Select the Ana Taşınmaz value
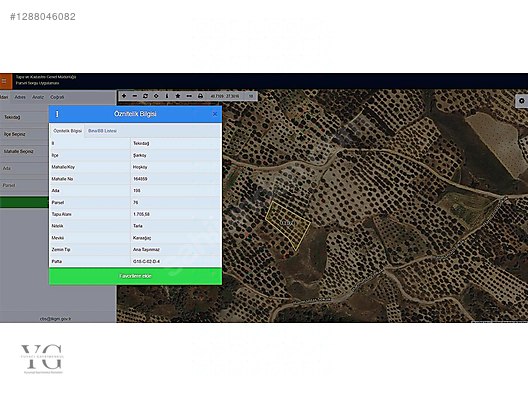Image resolution: width=528 pixels, height=396 pixels. pos(146,250)
